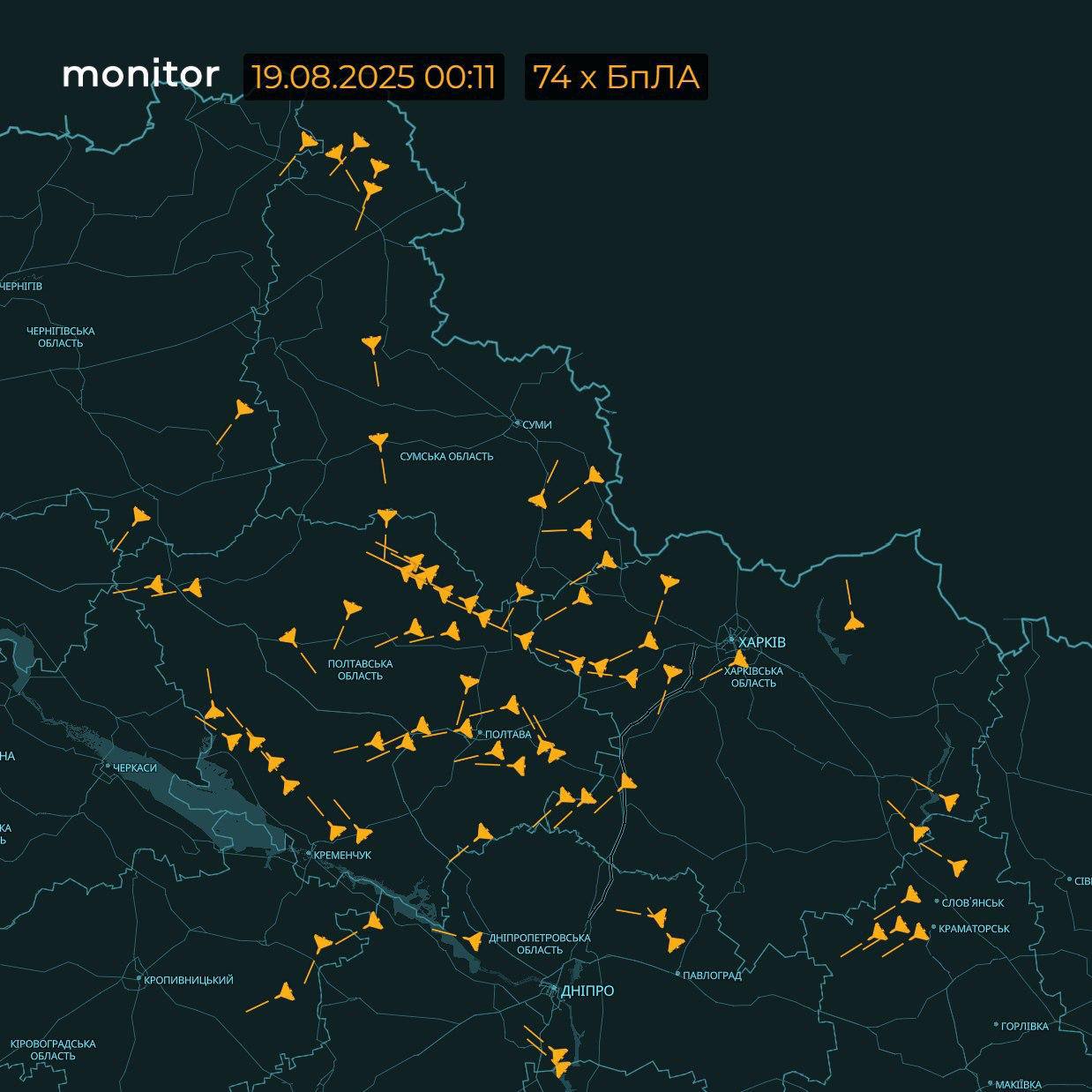Click the Дніпро city label
This screenshot has width=1092, height=1092.
click(587, 991)
